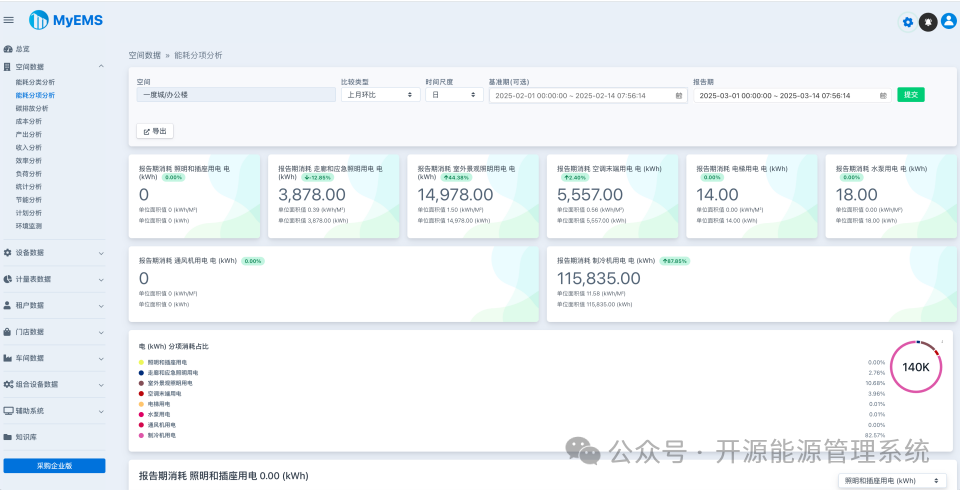960x490 pixels.
Task: Click the 导出 export button
Action: click(x=155, y=131)
